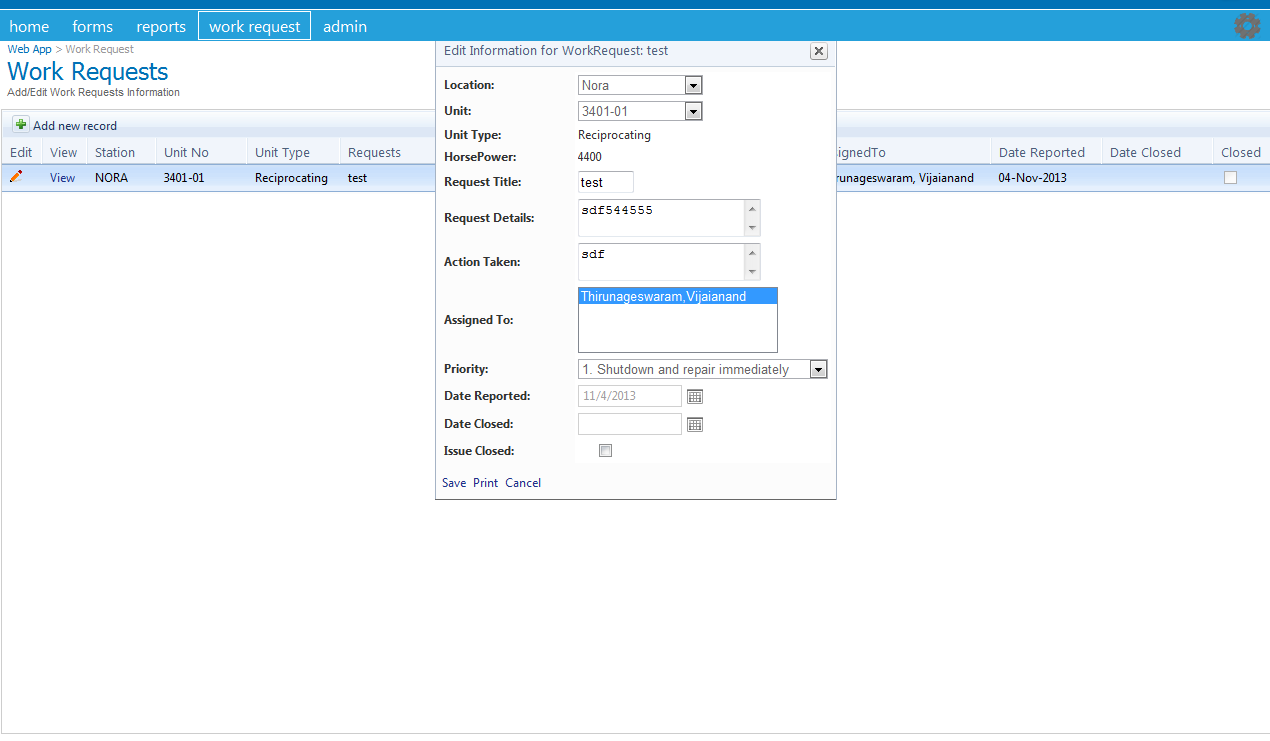Click the pencil edit icon for NORA row
Image resolution: width=1270 pixels, height=741 pixels.
pos(16,177)
